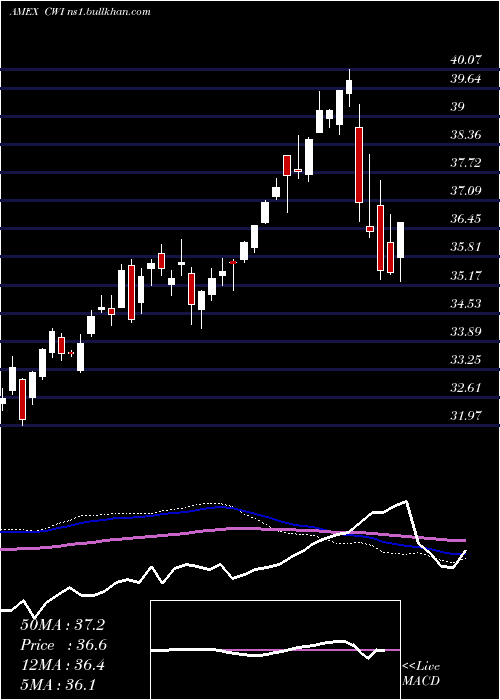This screenshot has height=700, width=500.
Task: Click the 33.89 price label
Action: [x=466, y=332]
